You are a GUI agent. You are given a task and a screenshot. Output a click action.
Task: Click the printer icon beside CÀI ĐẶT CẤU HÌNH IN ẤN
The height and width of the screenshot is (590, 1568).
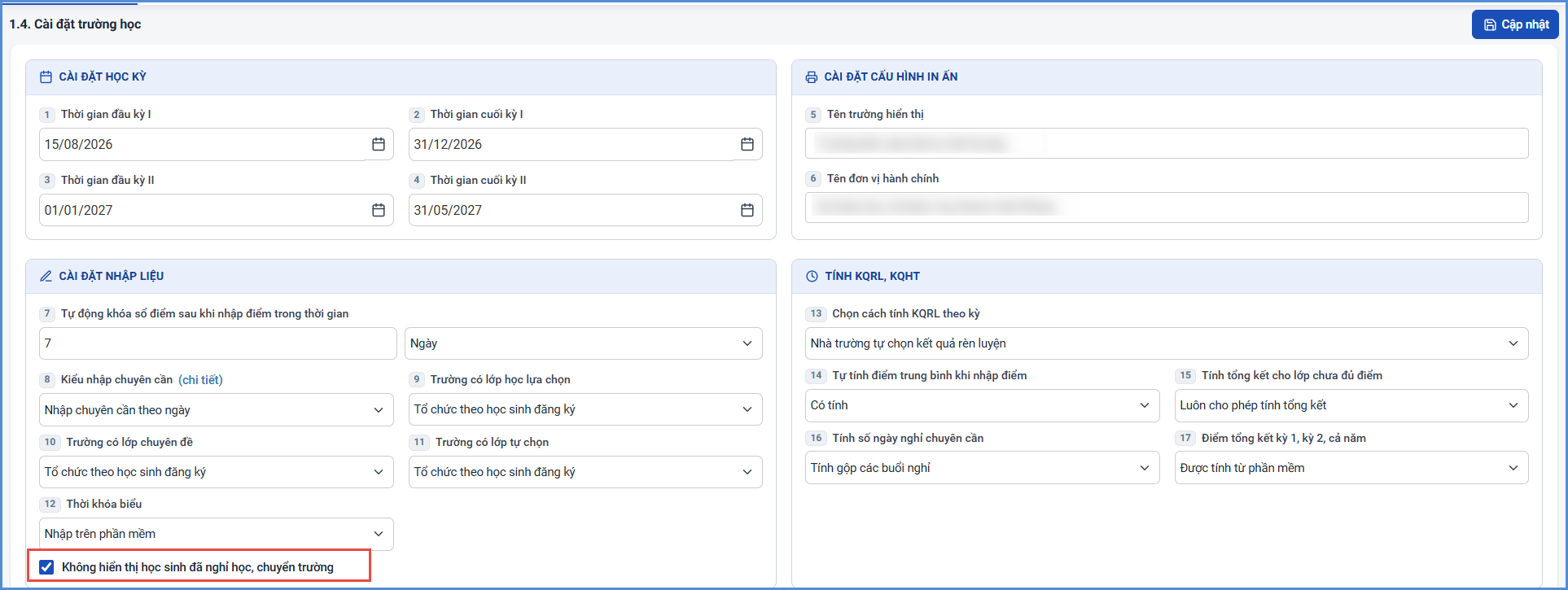point(812,77)
